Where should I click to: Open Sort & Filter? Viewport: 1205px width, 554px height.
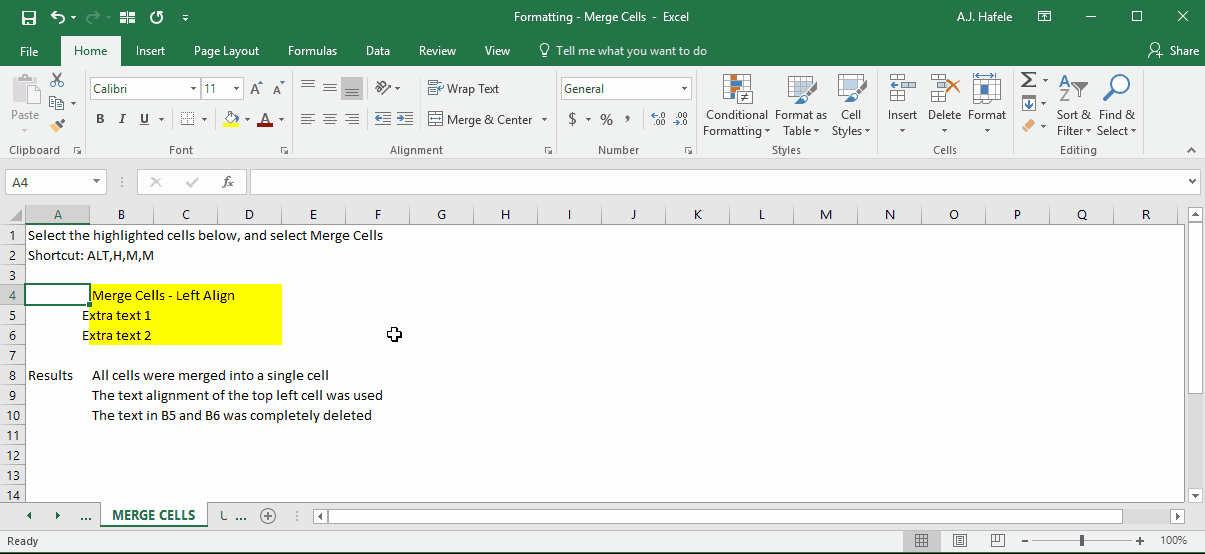[1074, 105]
